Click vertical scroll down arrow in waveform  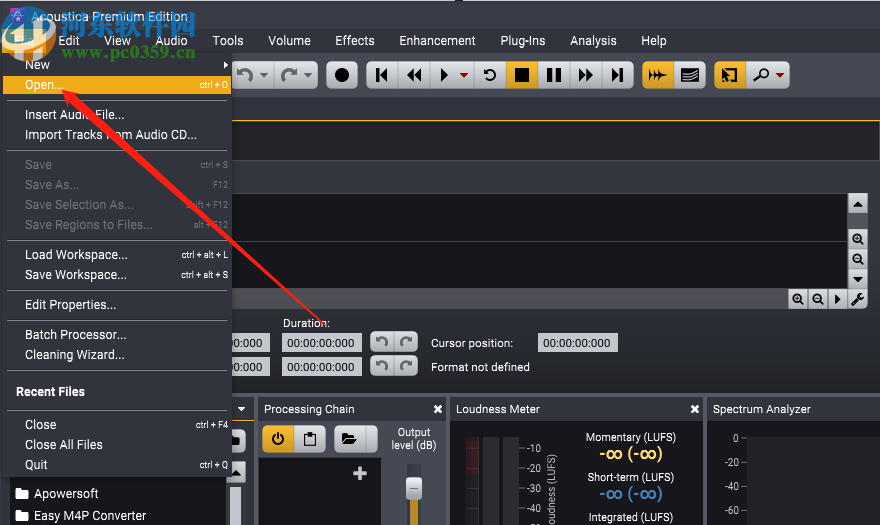pos(858,279)
